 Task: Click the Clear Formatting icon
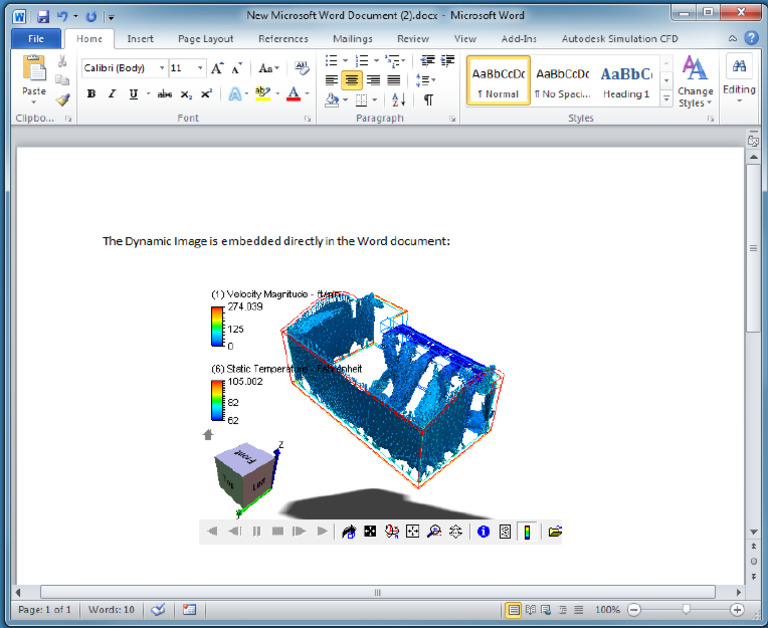[301, 68]
